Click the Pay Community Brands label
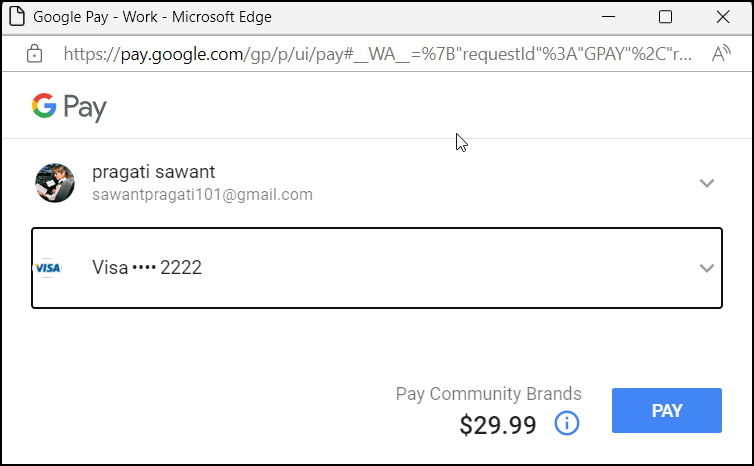This screenshot has width=754, height=466. [x=488, y=394]
